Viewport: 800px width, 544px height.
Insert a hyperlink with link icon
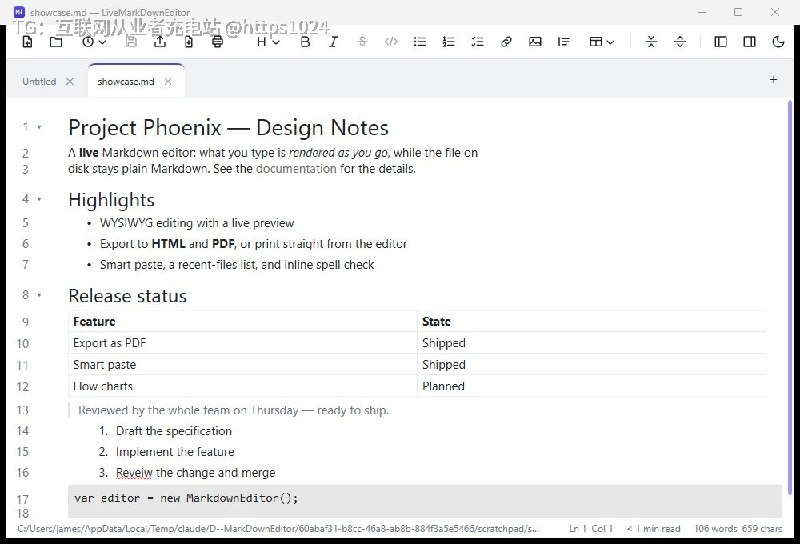506,42
